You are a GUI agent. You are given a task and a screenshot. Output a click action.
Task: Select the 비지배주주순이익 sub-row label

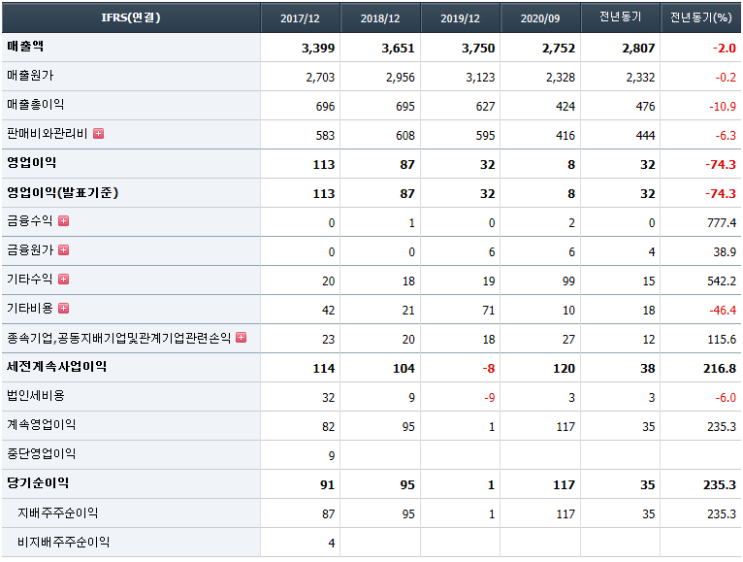pyautogui.click(x=63, y=542)
